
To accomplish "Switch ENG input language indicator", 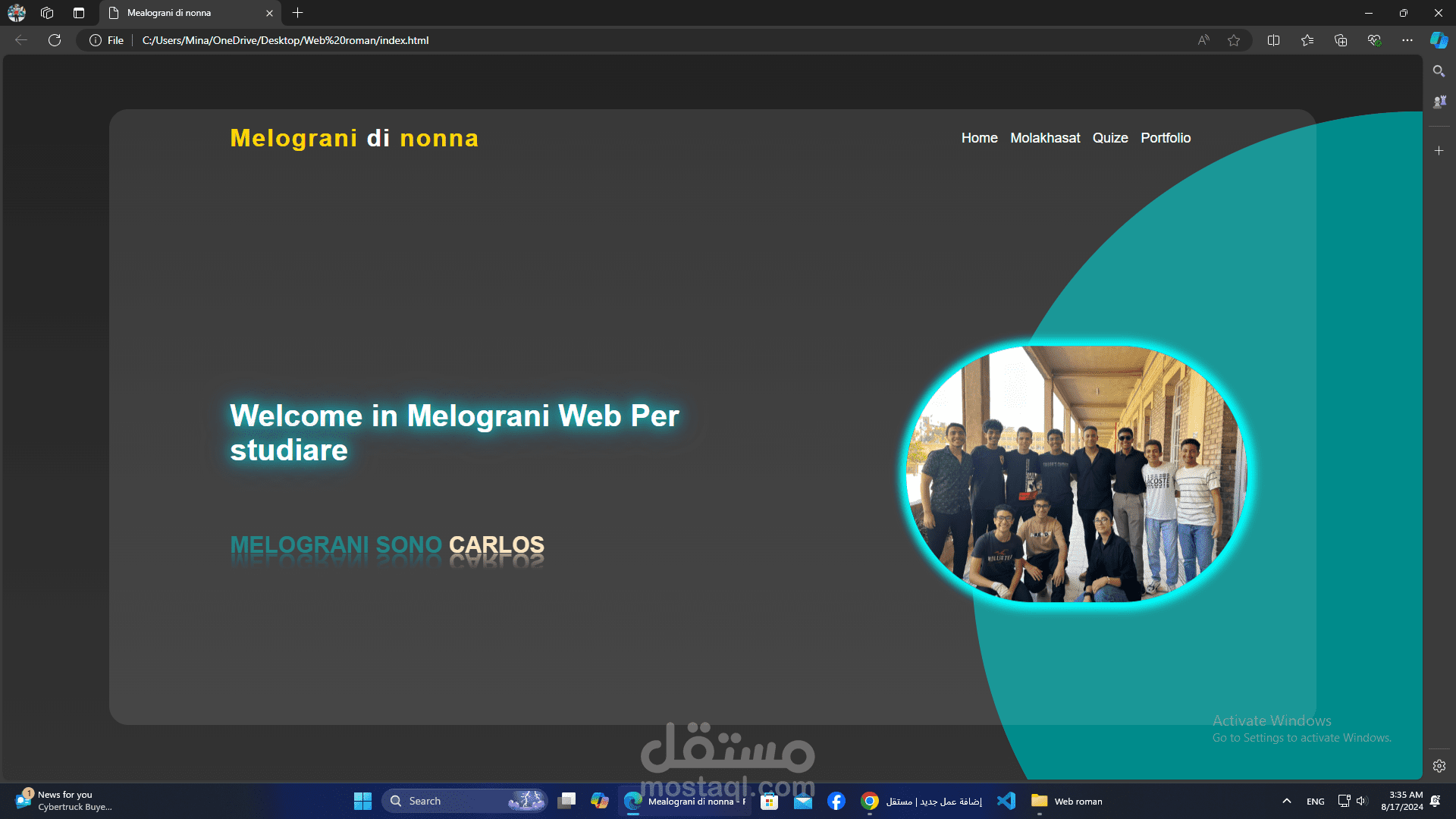I will coord(1316,801).
